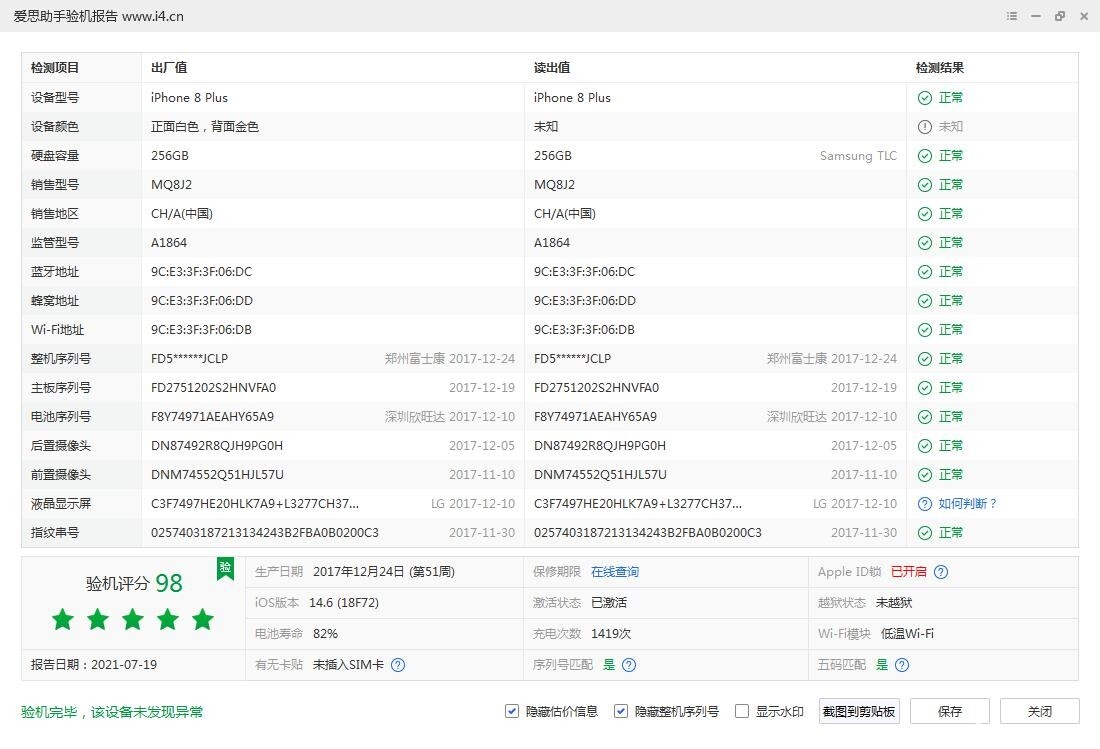Click the green check icon in 前置摄像头 row
The height and width of the screenshot is (749, 1100).
925,475
